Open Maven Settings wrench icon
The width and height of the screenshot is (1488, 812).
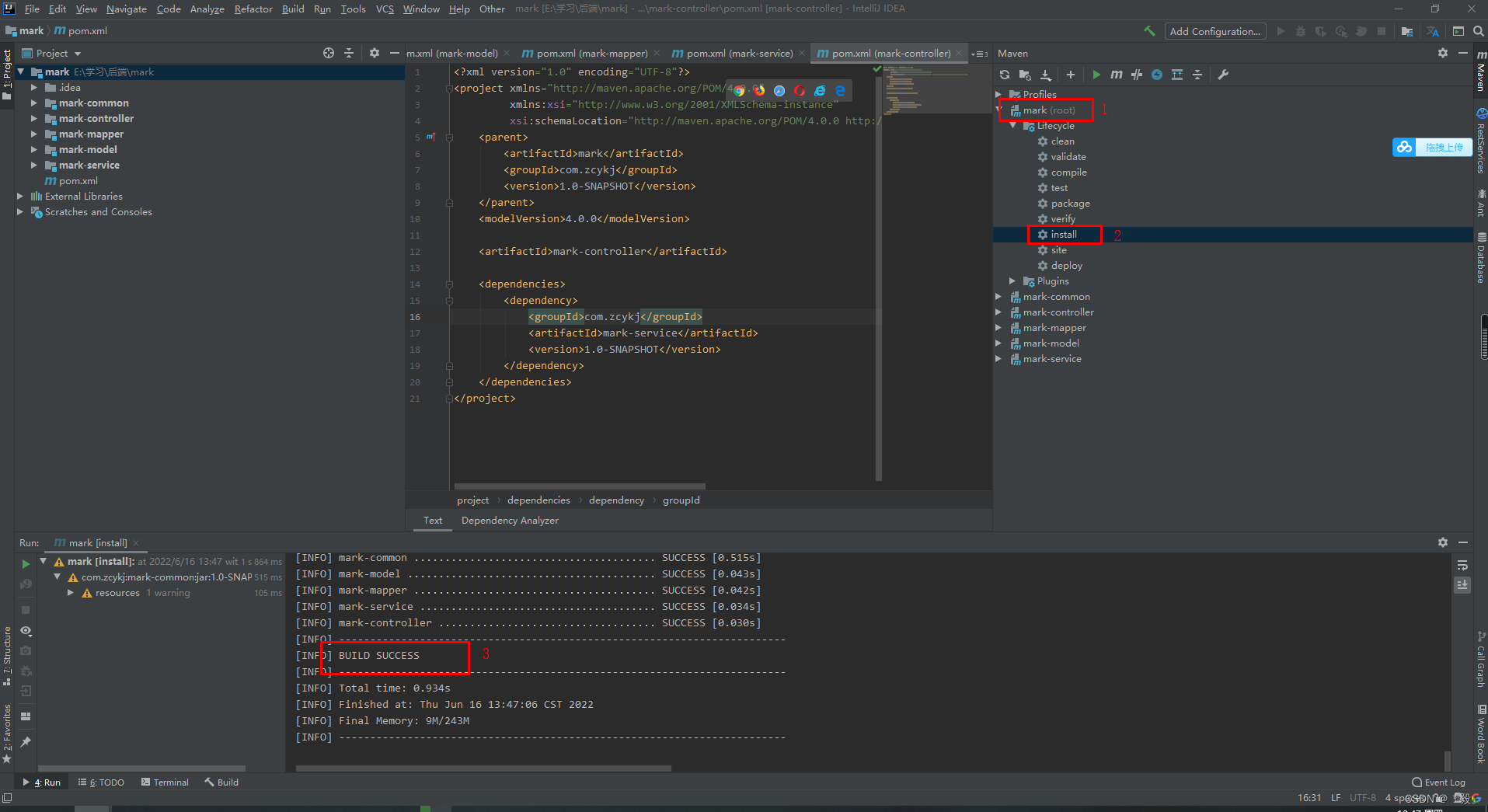pos(1223,75)
